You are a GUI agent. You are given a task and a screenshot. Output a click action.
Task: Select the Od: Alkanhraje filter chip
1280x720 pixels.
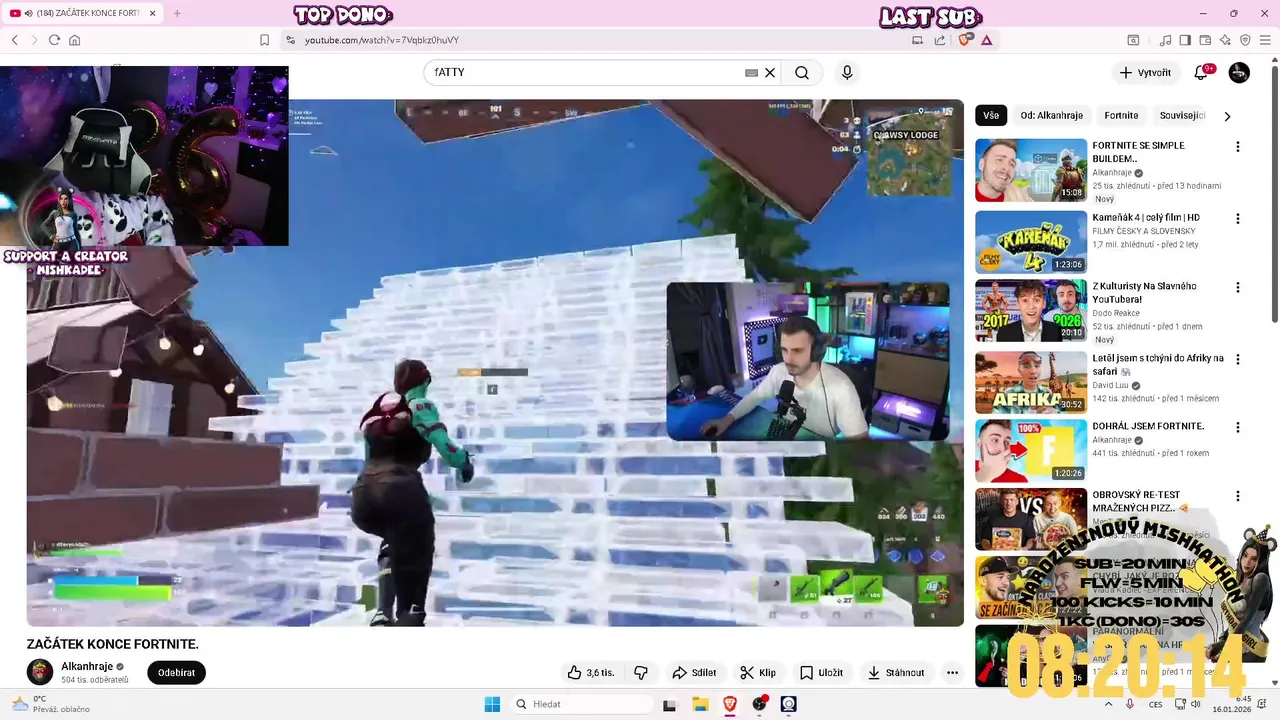pyautogui.click(x=1052, y=115)
